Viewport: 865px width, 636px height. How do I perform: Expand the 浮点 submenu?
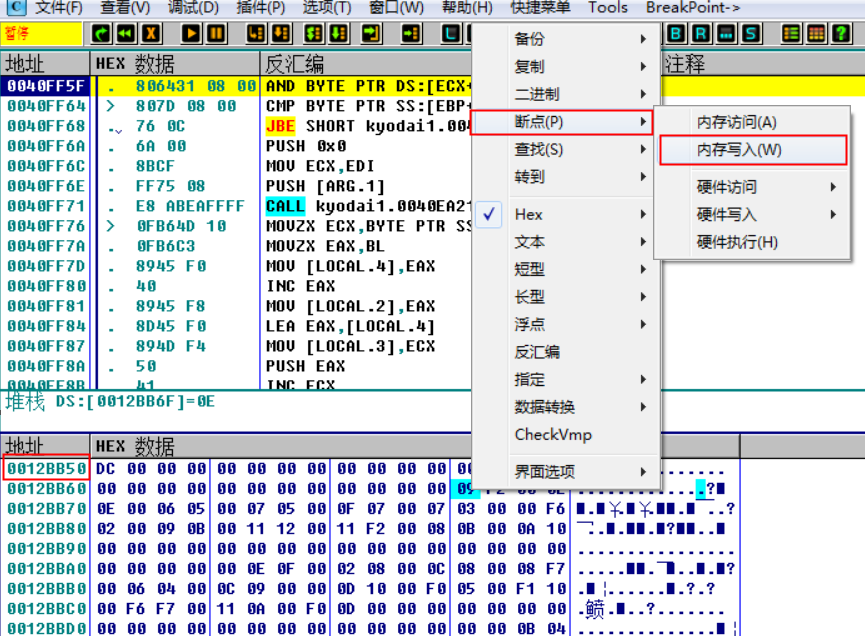click(565, 324)
